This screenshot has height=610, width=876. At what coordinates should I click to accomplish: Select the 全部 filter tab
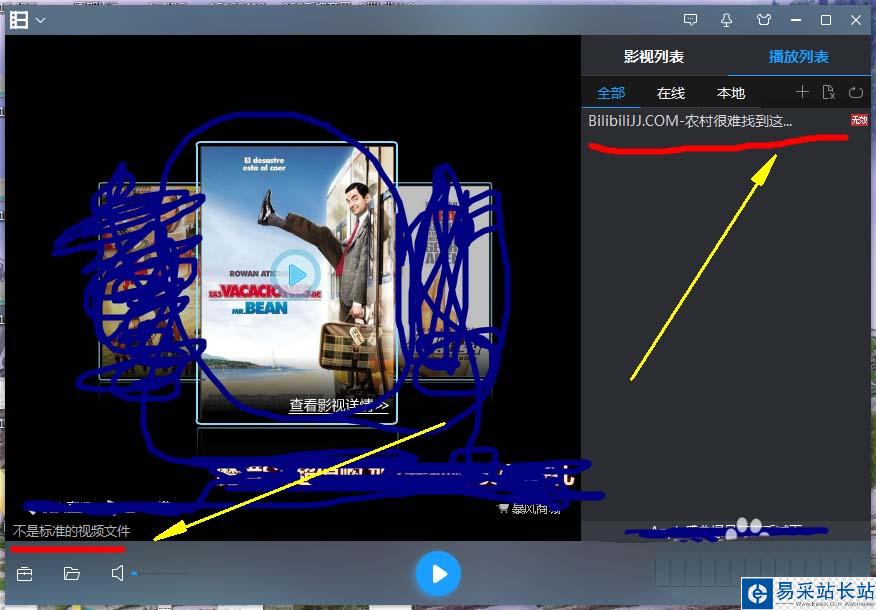(611, 93)
